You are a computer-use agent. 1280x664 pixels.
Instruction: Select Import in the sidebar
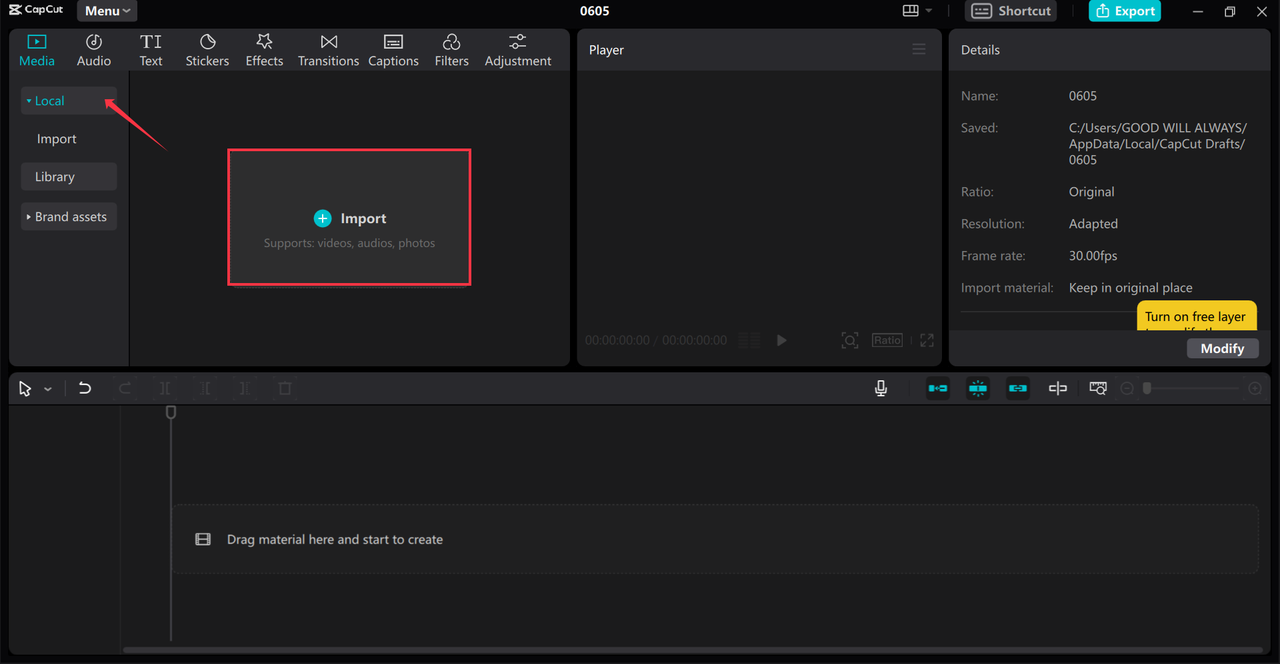(x=57, y=139)
